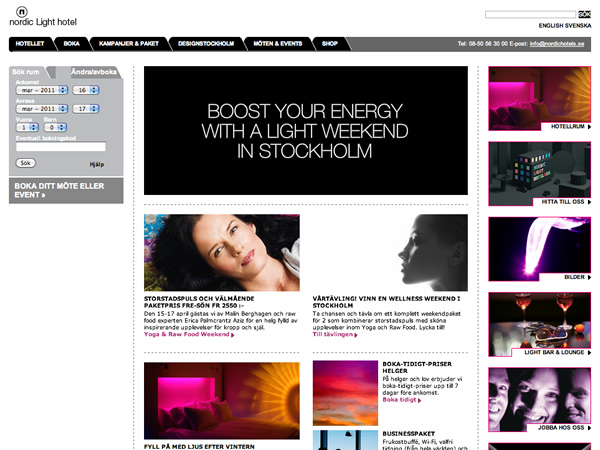This screenshot has width=600, height=450.
Task: Follow the Yoga & Raw Food Weekend link
Action: (x=189, y=334)
